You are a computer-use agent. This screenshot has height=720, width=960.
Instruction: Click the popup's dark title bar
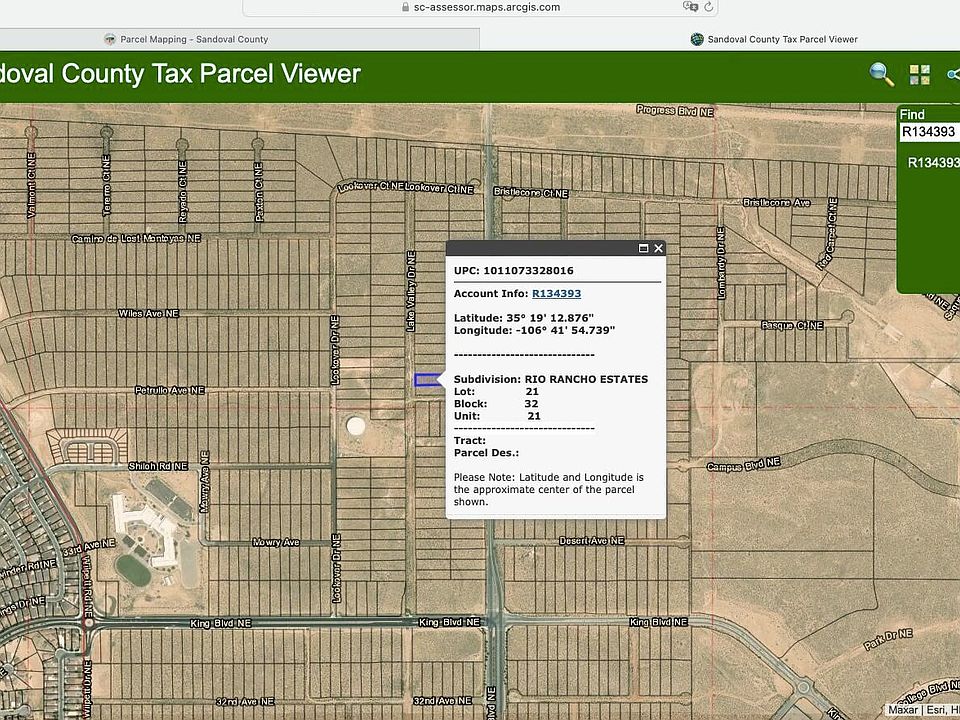click(x=540, y=248)
